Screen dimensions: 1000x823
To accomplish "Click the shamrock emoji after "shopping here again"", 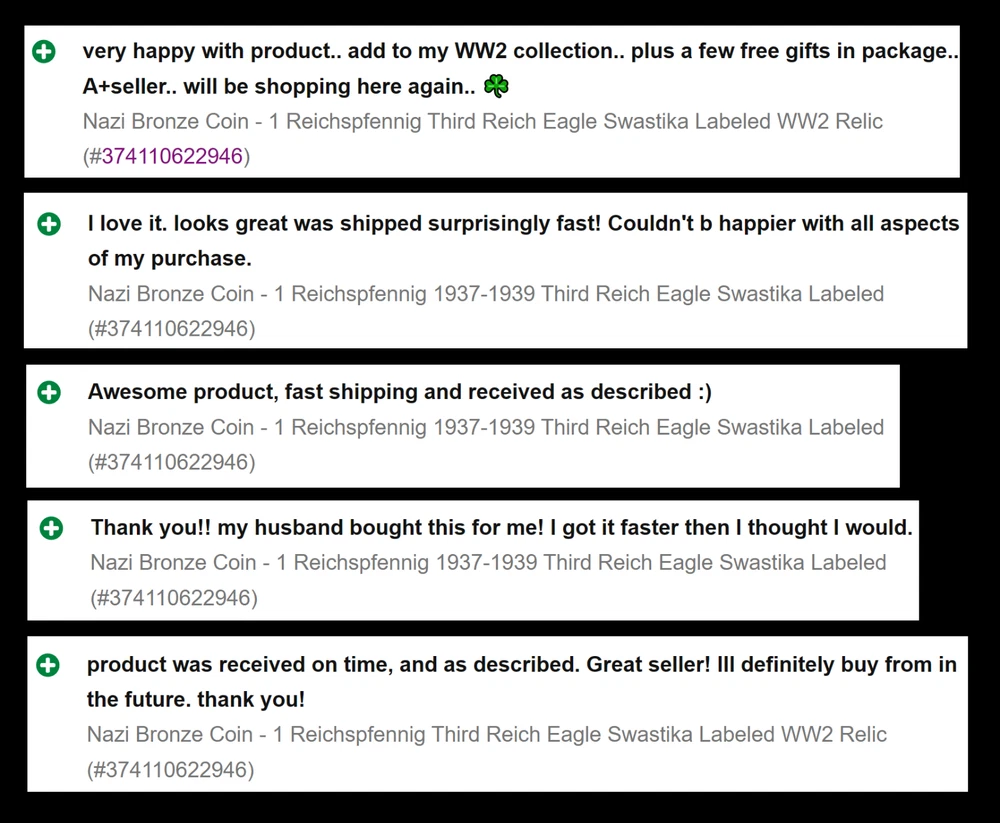I will tap(496, 87).
